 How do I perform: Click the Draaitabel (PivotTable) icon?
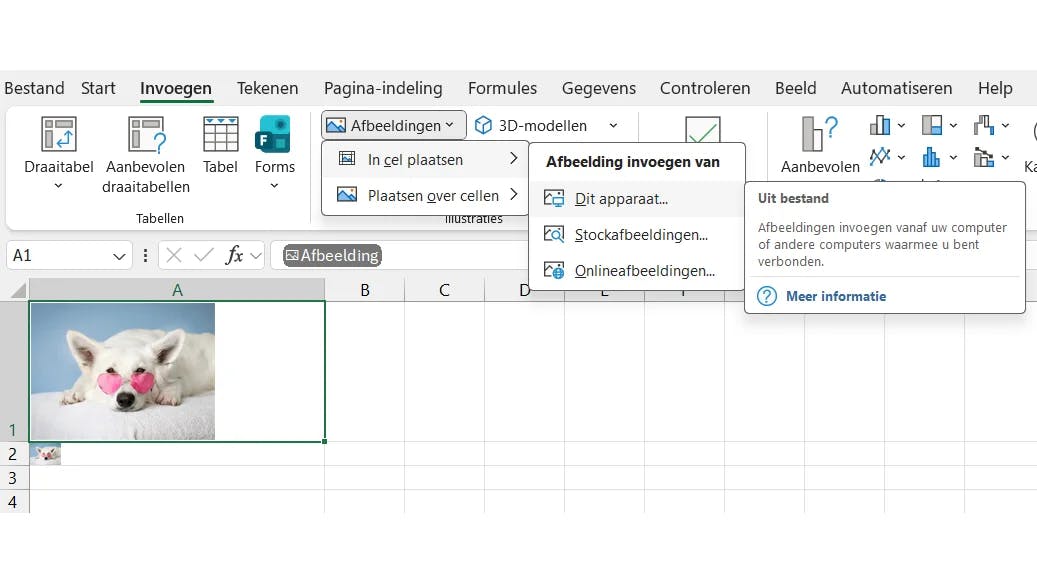pyautogui.click(x=58, y=134)
